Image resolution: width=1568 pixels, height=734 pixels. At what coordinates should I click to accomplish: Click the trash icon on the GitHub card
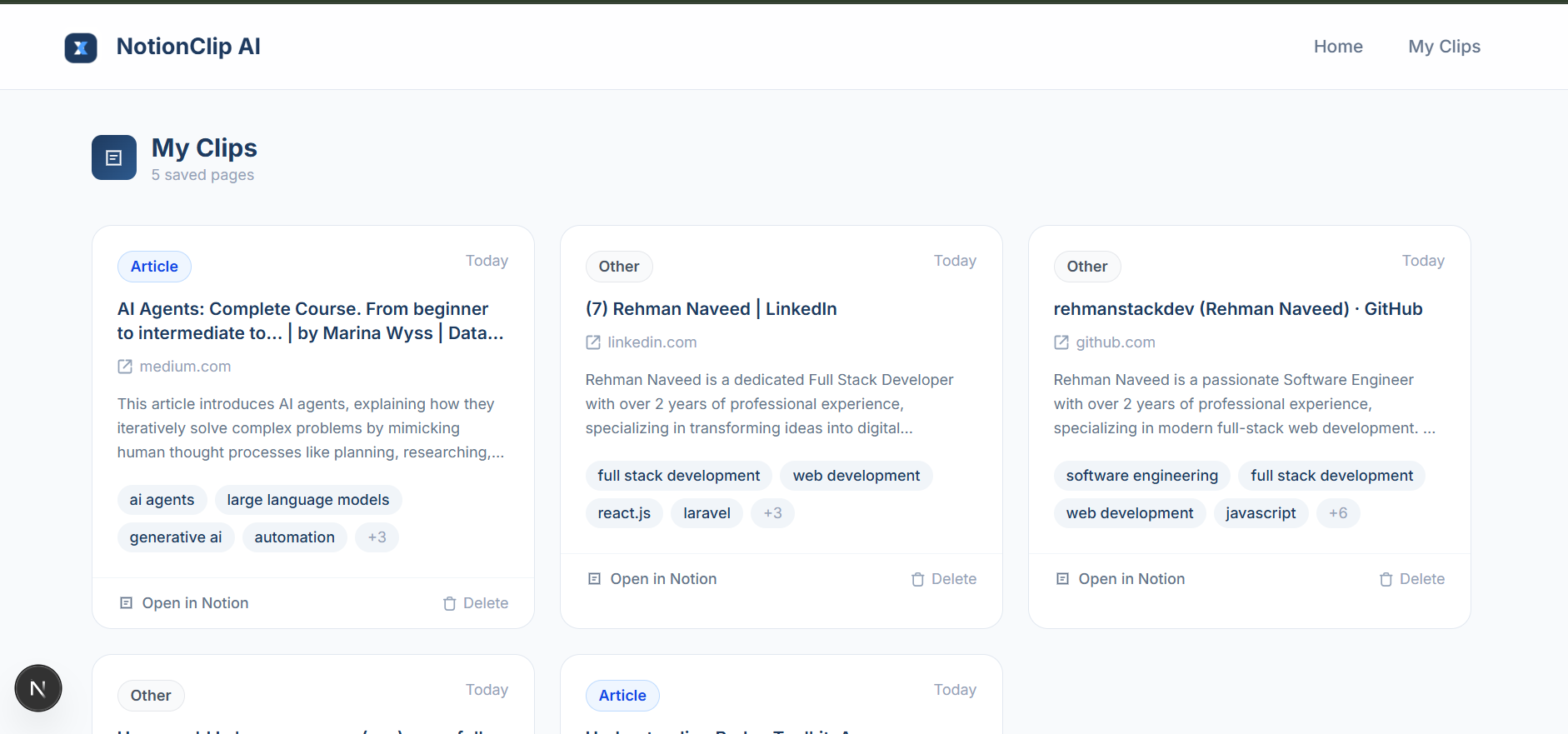[x=1386, y=579]
